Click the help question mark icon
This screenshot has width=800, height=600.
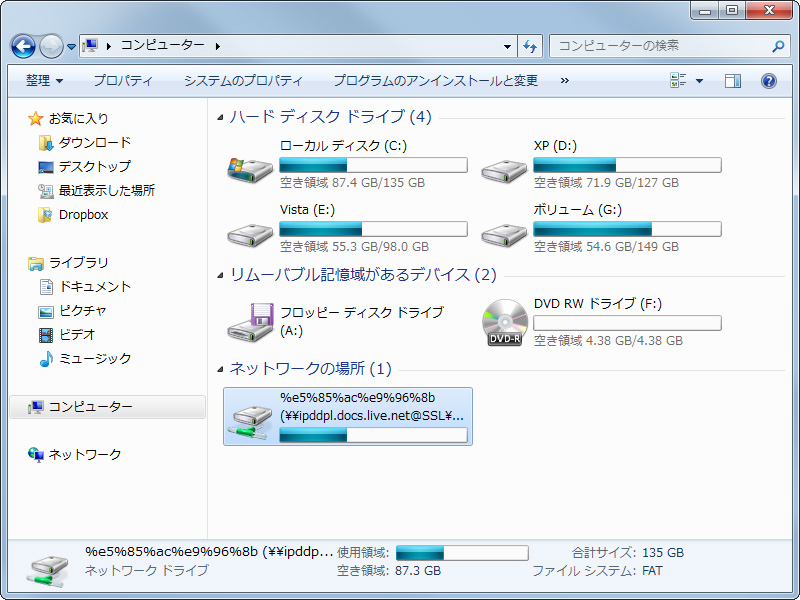coord(767,80)
